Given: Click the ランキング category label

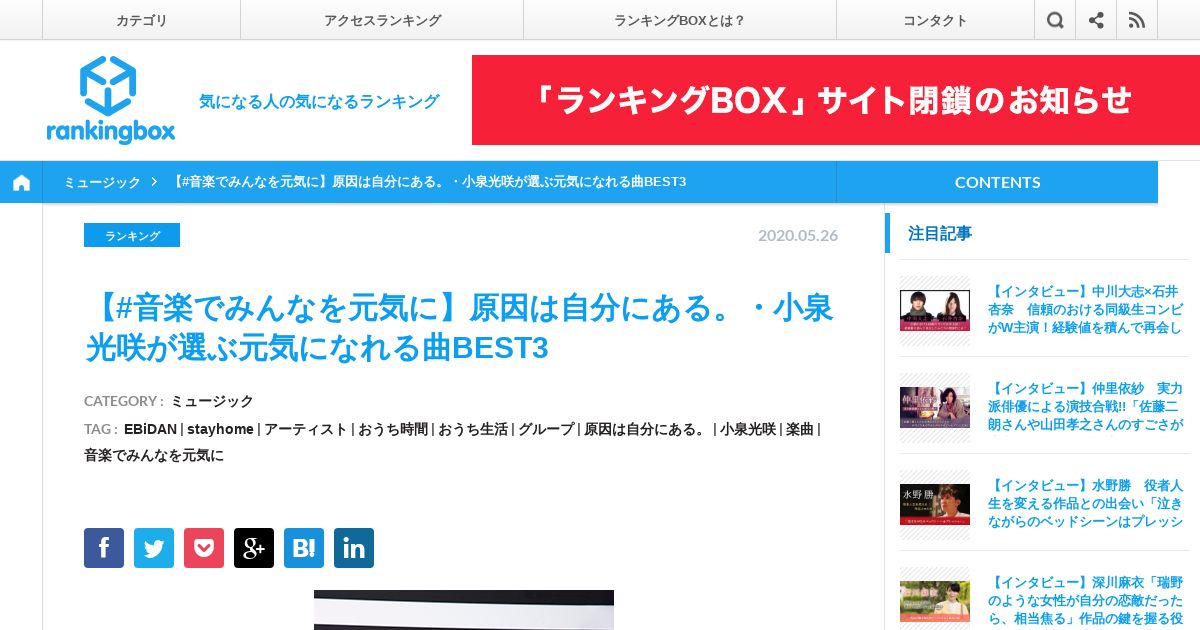Looking at the screenshot, I should tap(132, 235).
